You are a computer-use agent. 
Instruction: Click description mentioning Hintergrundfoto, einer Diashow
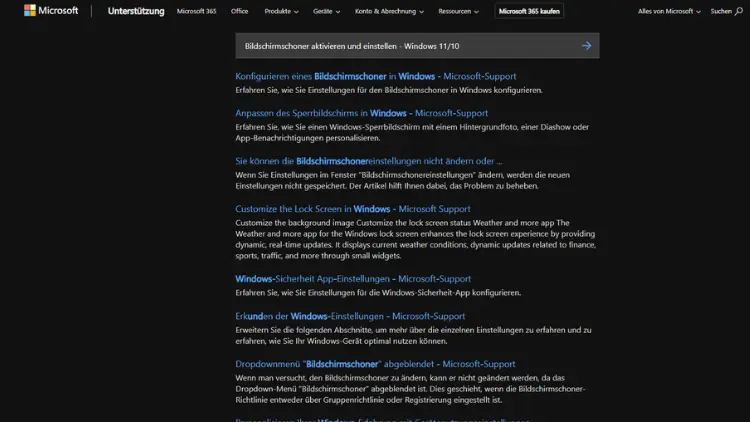(412, 133)
